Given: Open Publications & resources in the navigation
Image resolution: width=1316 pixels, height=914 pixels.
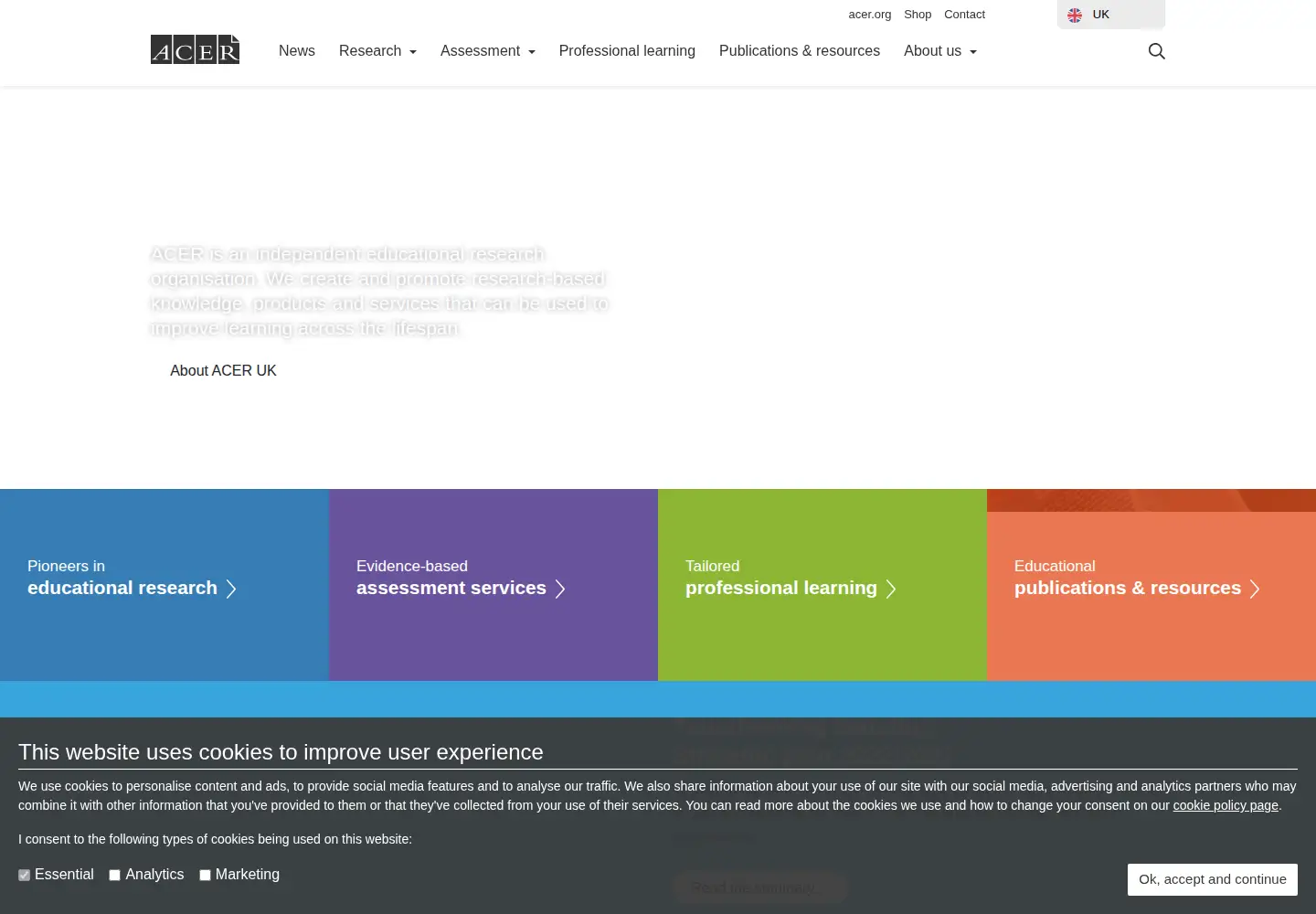Looking at the screenshot, I should click(800, 51).
